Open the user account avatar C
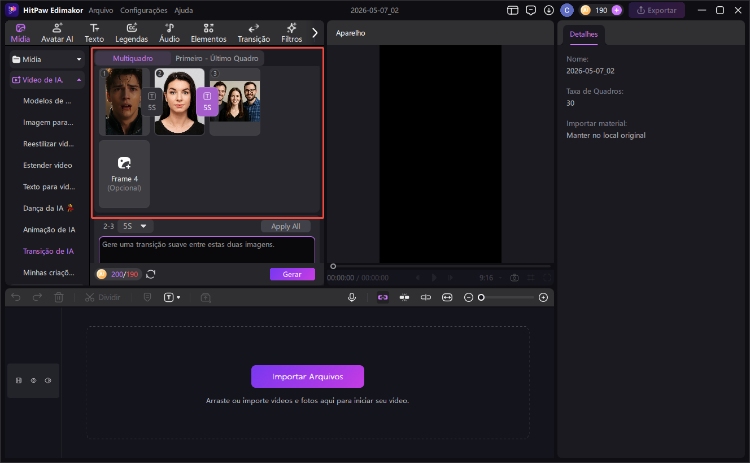 coord(567,10)
